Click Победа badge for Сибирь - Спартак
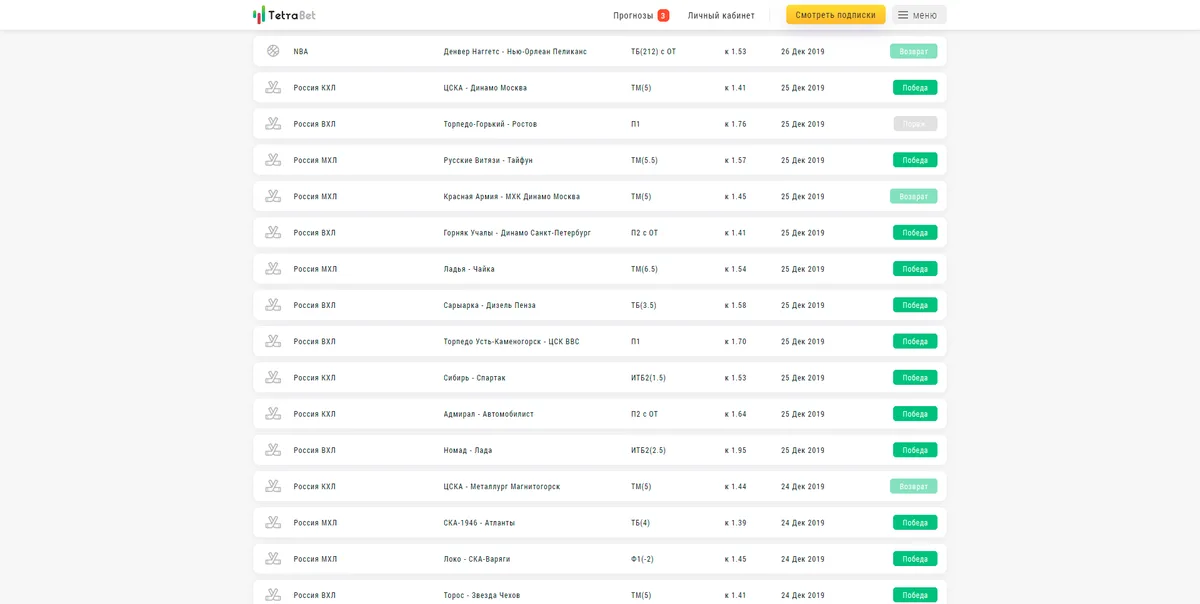The height and width of the screenshot is (604, 1200). pyautogui.click(x=915, y=377)
